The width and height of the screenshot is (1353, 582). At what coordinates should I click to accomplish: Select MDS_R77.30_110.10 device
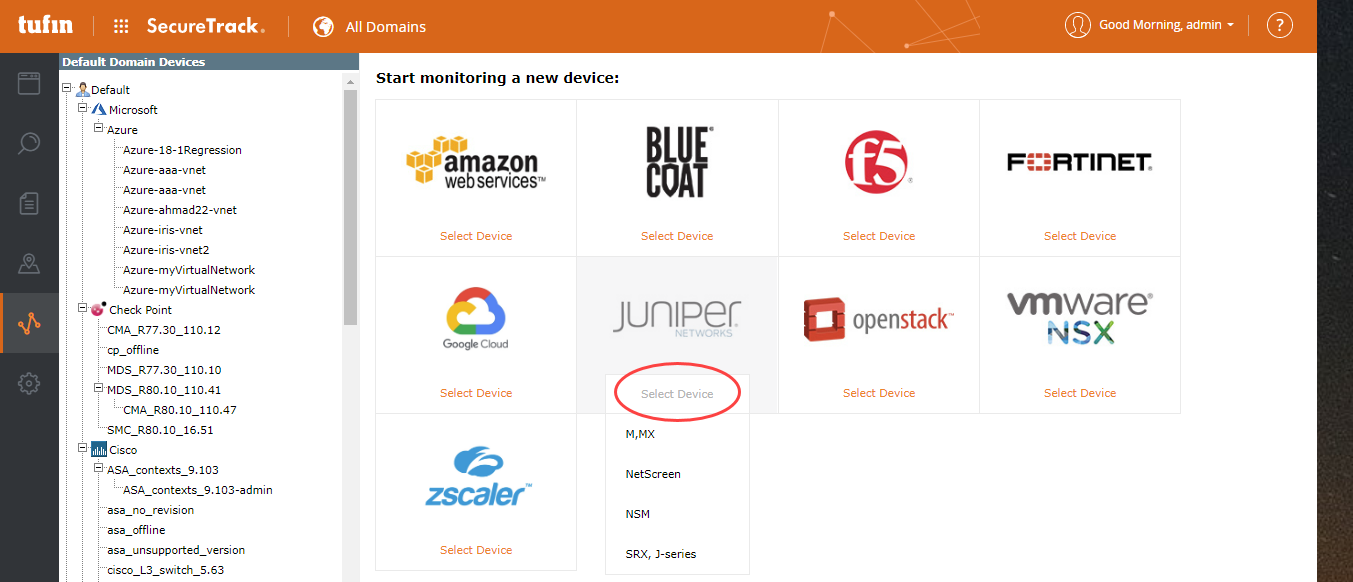(x=164, y=370)
